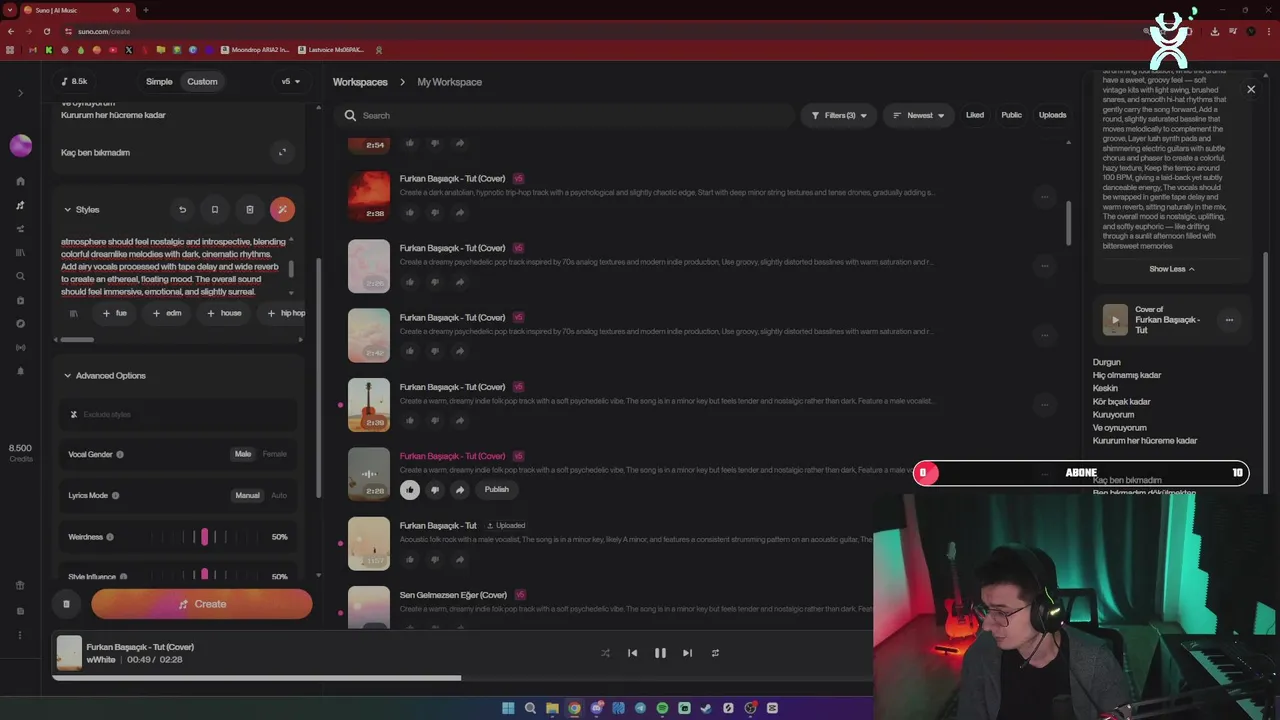
Task: Add the 'hip hop' style tag
Action: tap(285, 313)
